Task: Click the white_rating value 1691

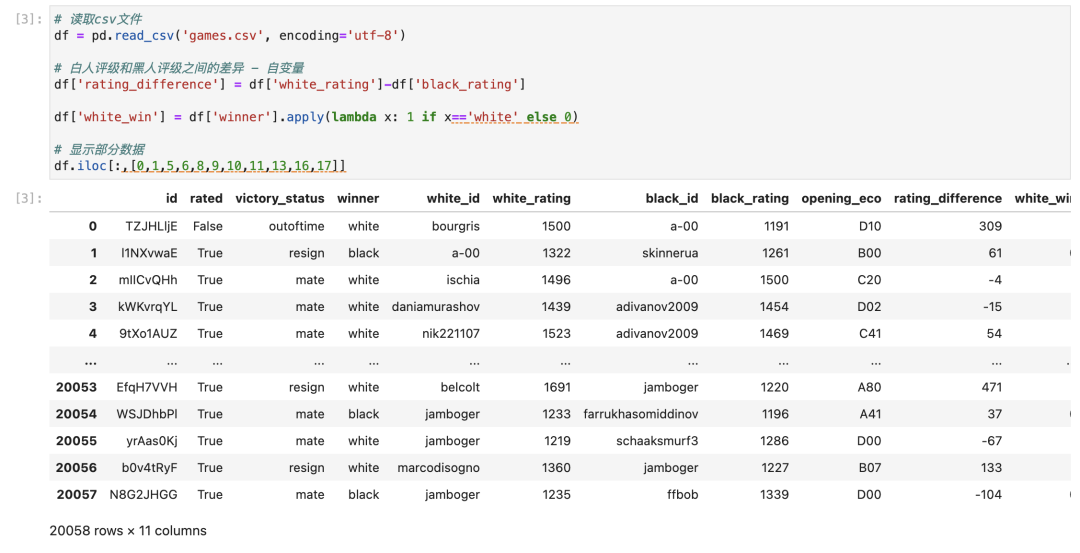Action: pyautogui.click(x=557, y=387)
